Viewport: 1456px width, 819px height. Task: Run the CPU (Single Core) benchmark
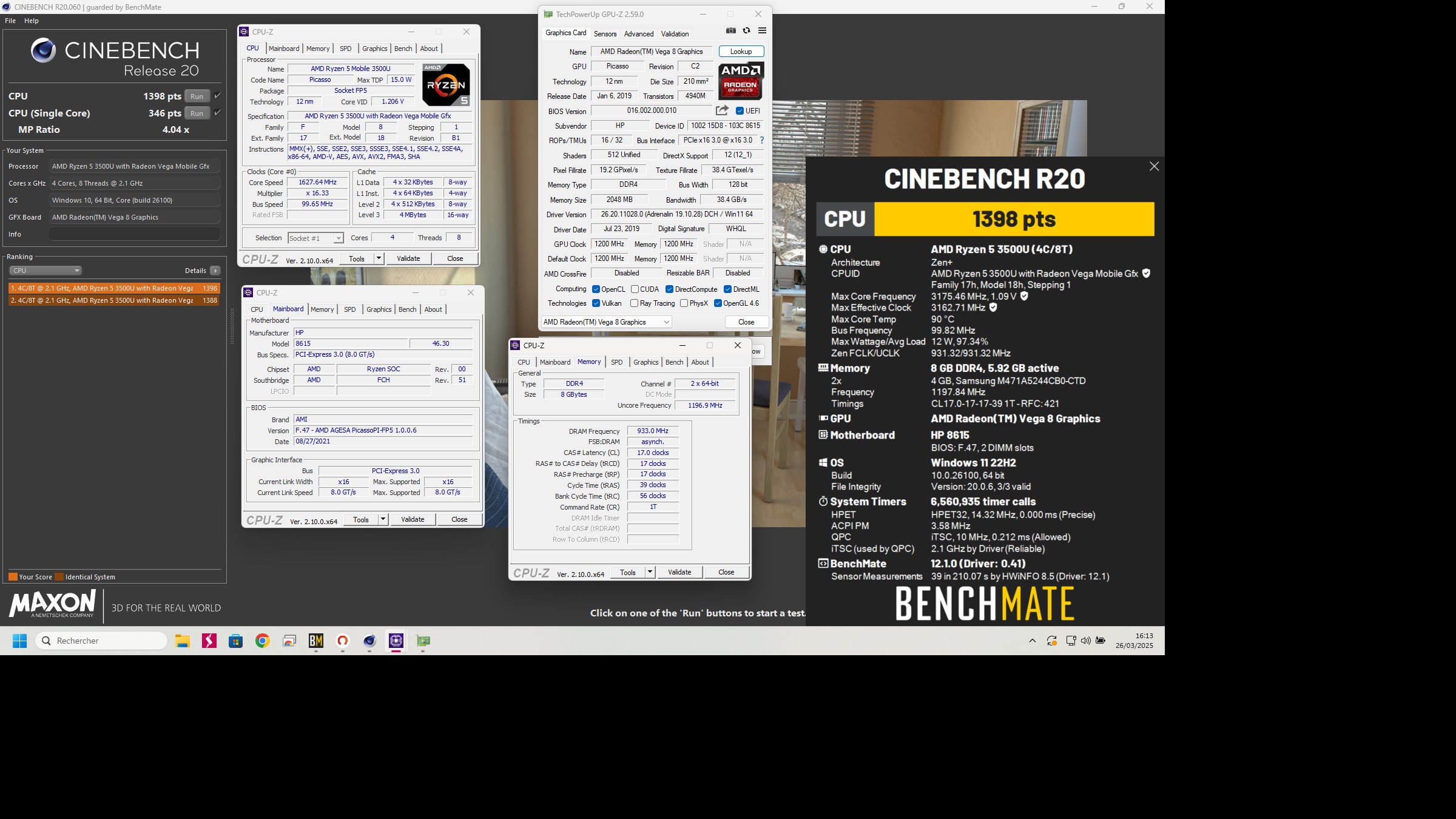point(197,113)
